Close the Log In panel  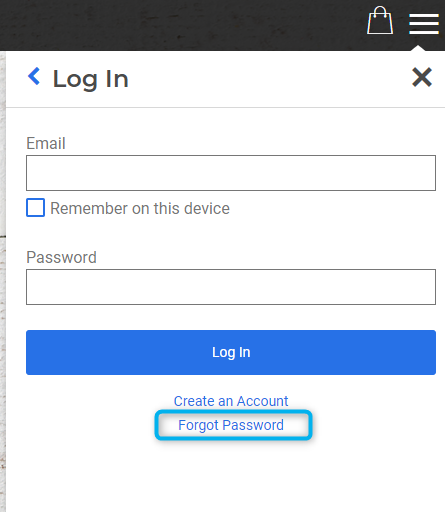point(422,77)
